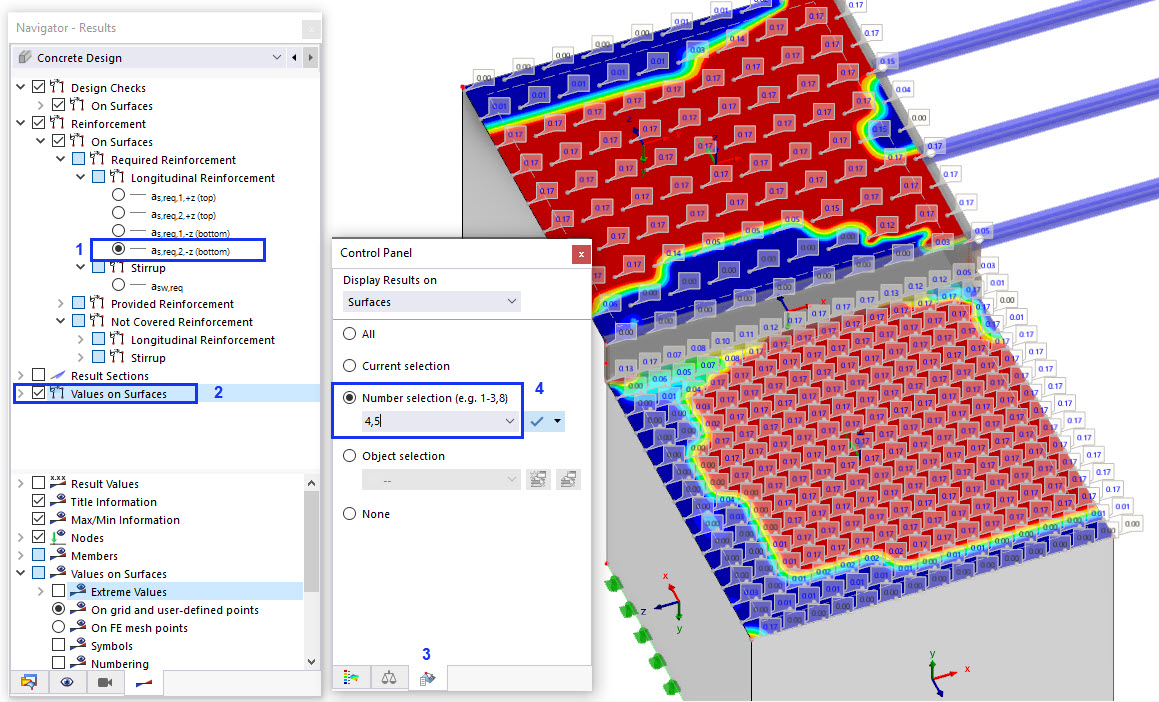
Task: Open the color scale settings in Control Panel
Action: point(352,678)
